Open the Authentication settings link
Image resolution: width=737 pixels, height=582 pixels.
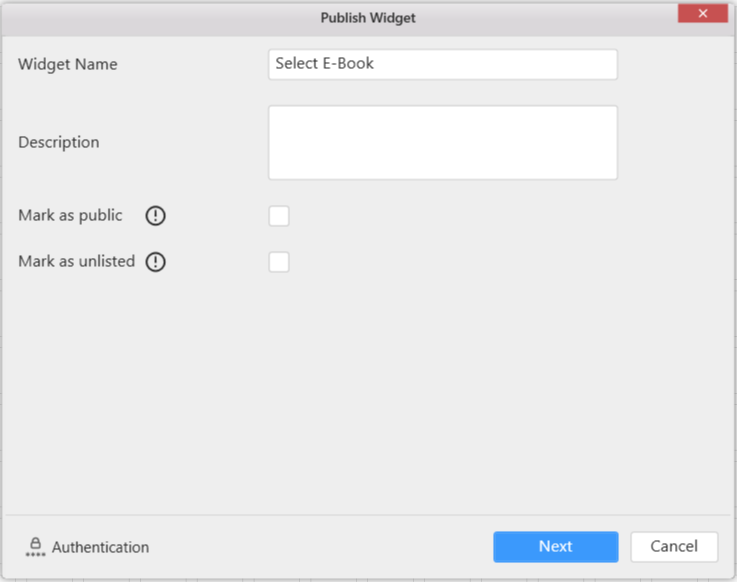100,547
